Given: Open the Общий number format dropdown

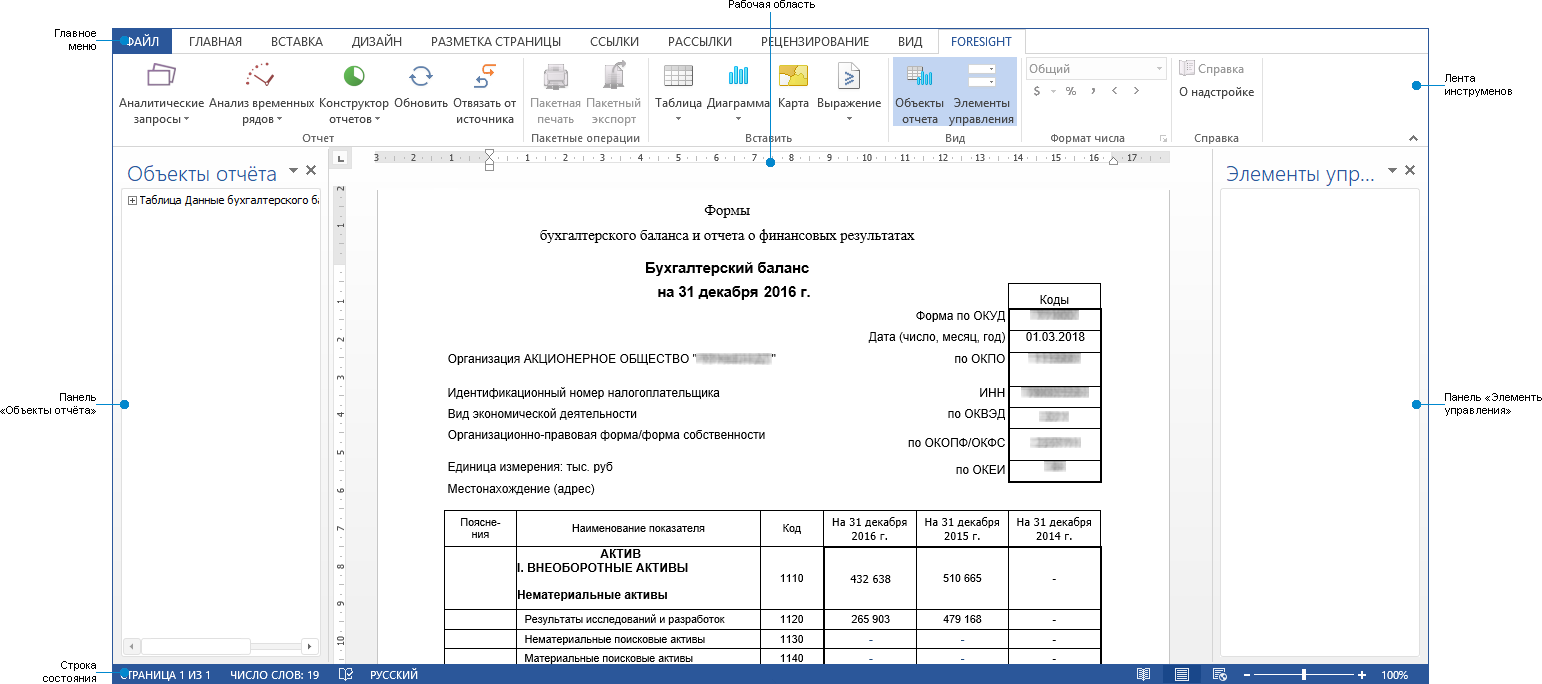Looking at the screenshot, I should pyautogui.click(x=1160, y=67).
